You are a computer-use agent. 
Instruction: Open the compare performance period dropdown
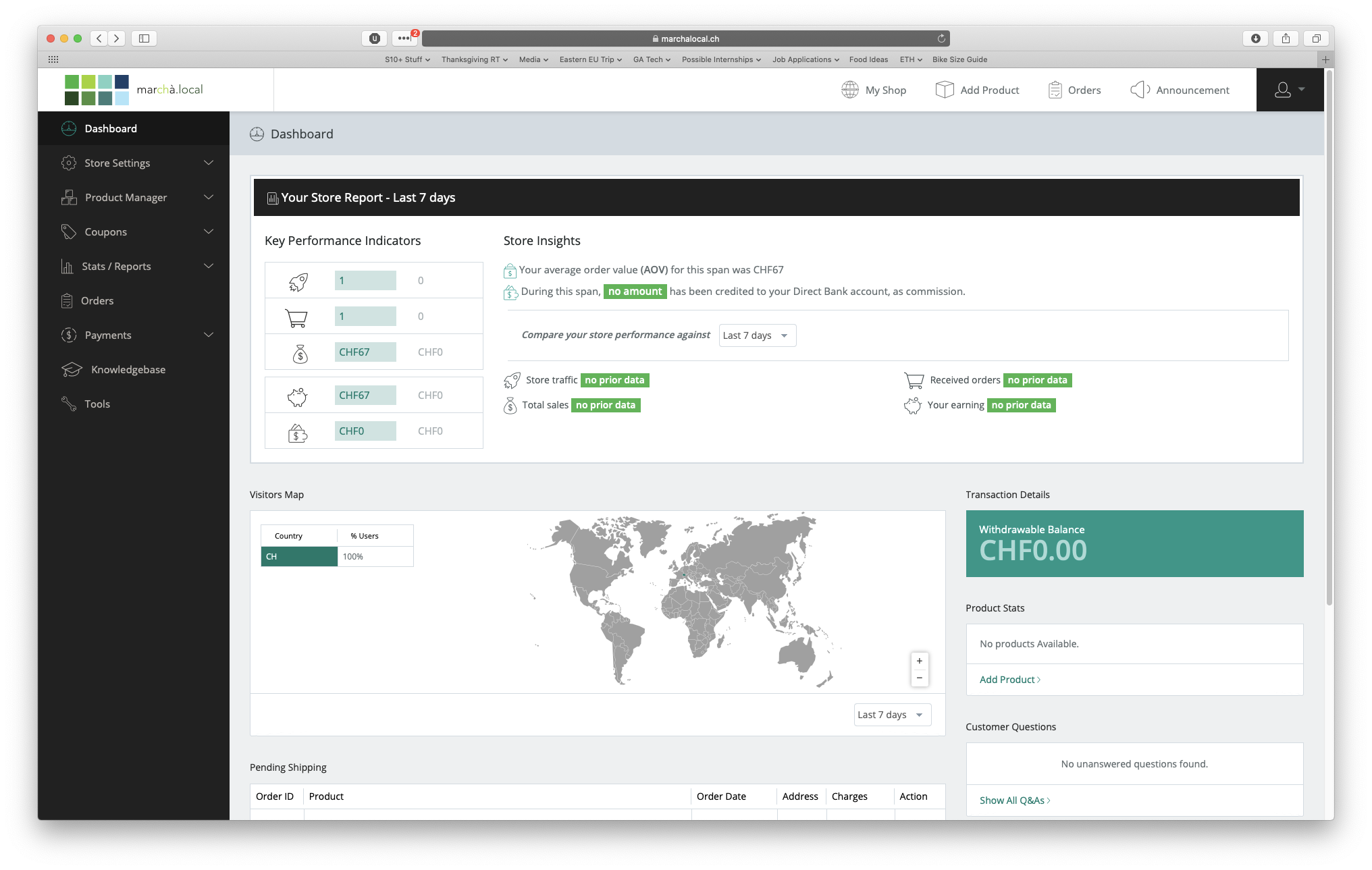[x=757, y=335]
